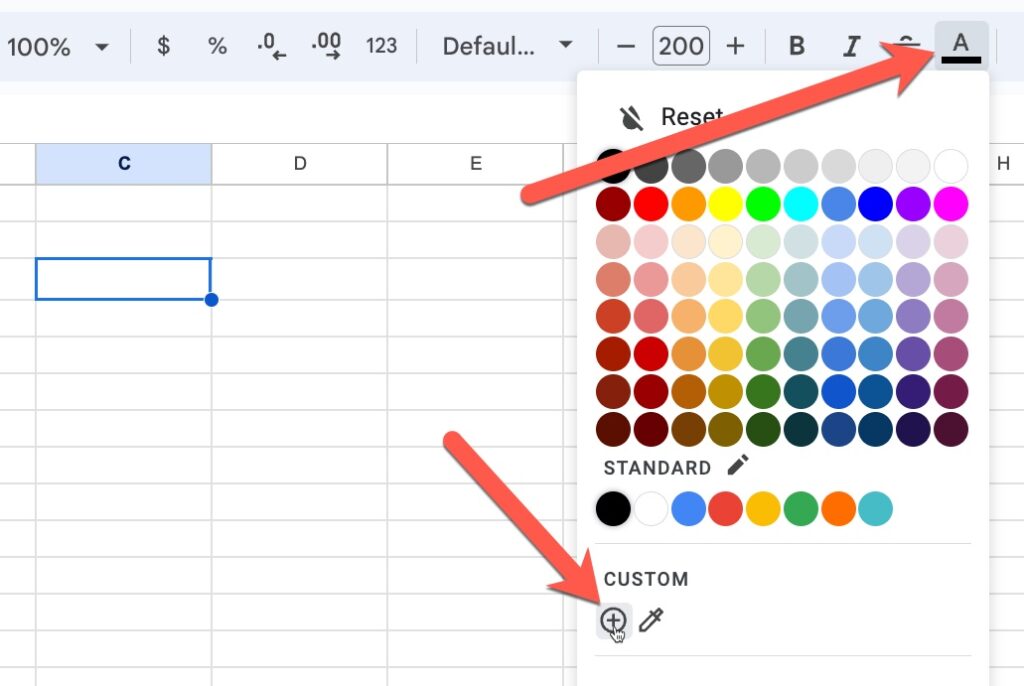Viewport: 1024px width, 686px height.
Task: Add a custom color with plus icon
Action: pos(612,621)
